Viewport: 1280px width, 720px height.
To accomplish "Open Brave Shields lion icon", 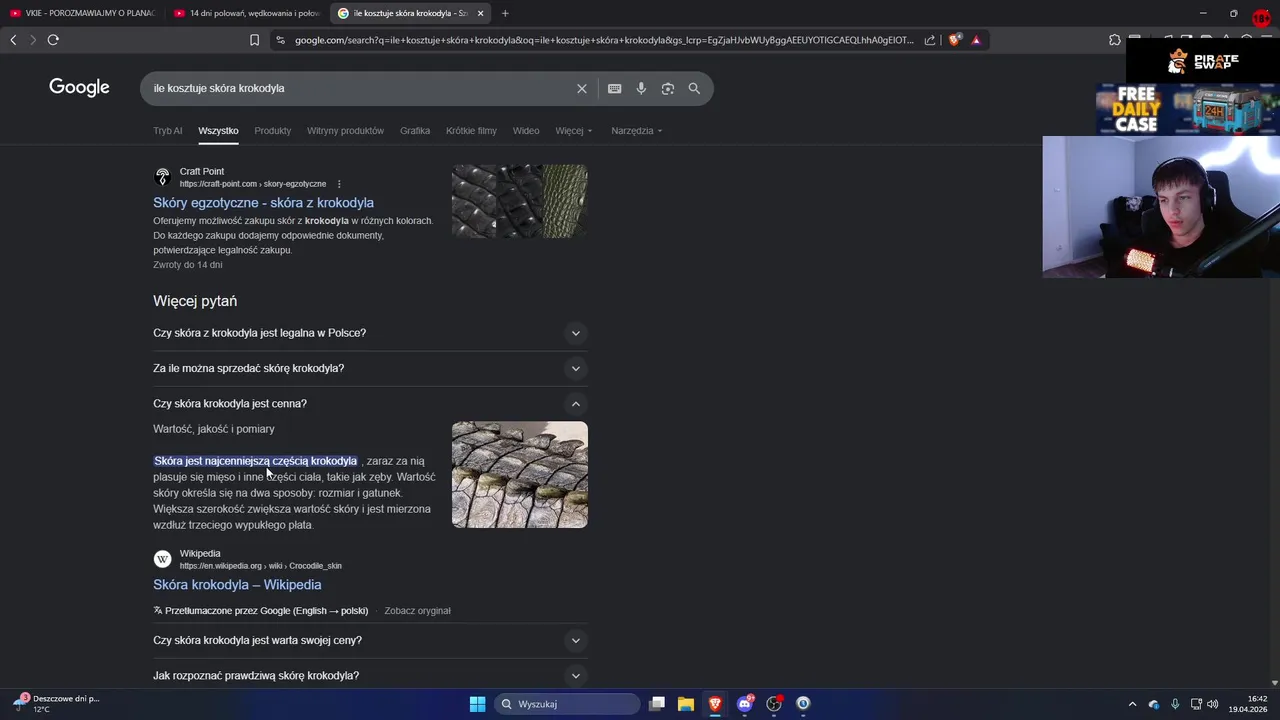I will click(x=955, y=40).
